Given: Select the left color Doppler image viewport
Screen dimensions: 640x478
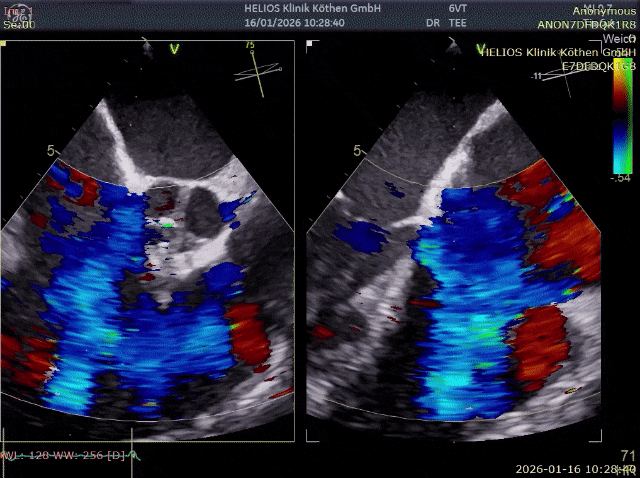Looking at the screenshot, I should point(147,241).
